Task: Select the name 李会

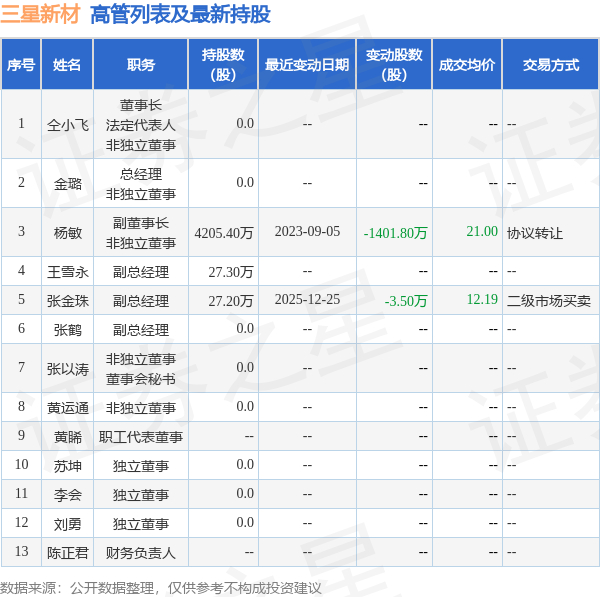Action: pyautogui.click(x=68, y=496)
